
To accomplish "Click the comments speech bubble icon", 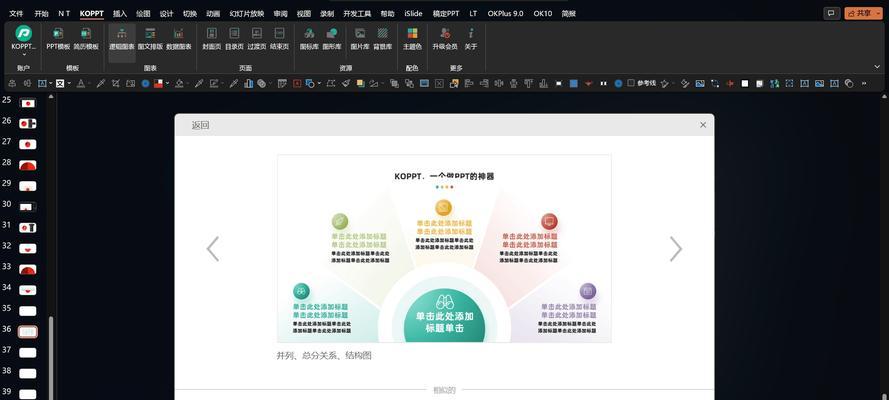I will [x=832, y=13].
